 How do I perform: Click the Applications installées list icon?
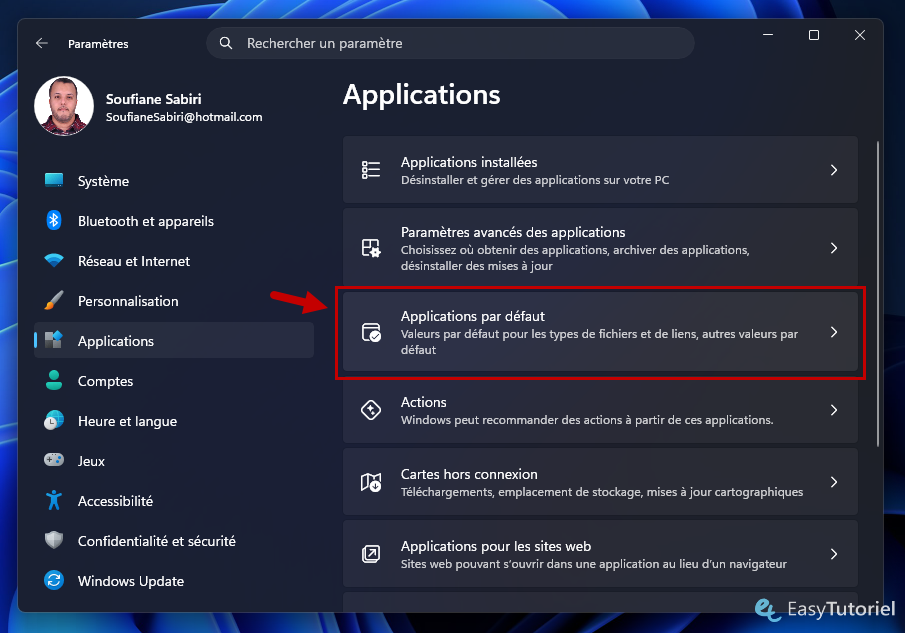pos(371,170)
